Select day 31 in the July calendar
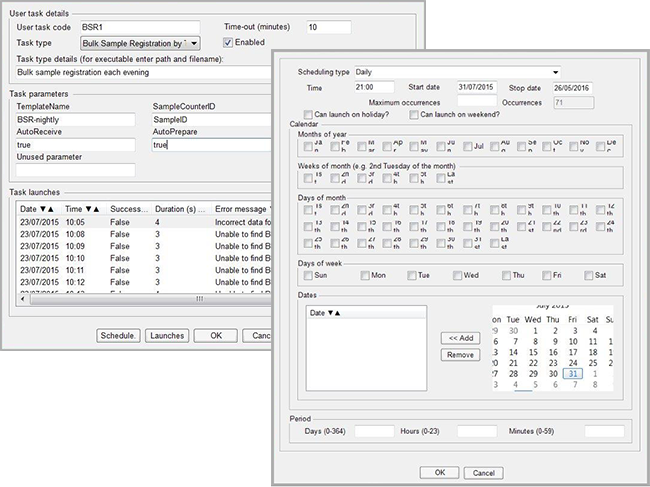Image resolution: width=650 pixels, height=487 pixels. coord(571,374)
